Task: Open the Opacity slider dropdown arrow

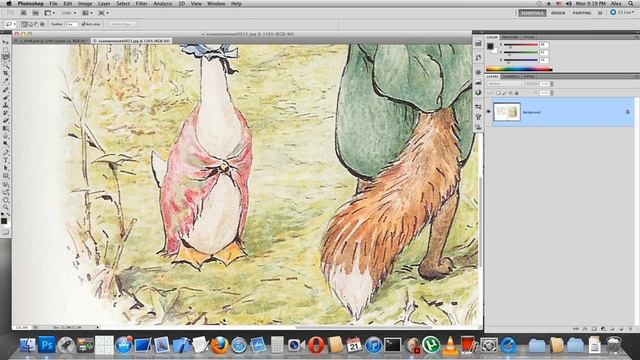Action: point(552,84)
